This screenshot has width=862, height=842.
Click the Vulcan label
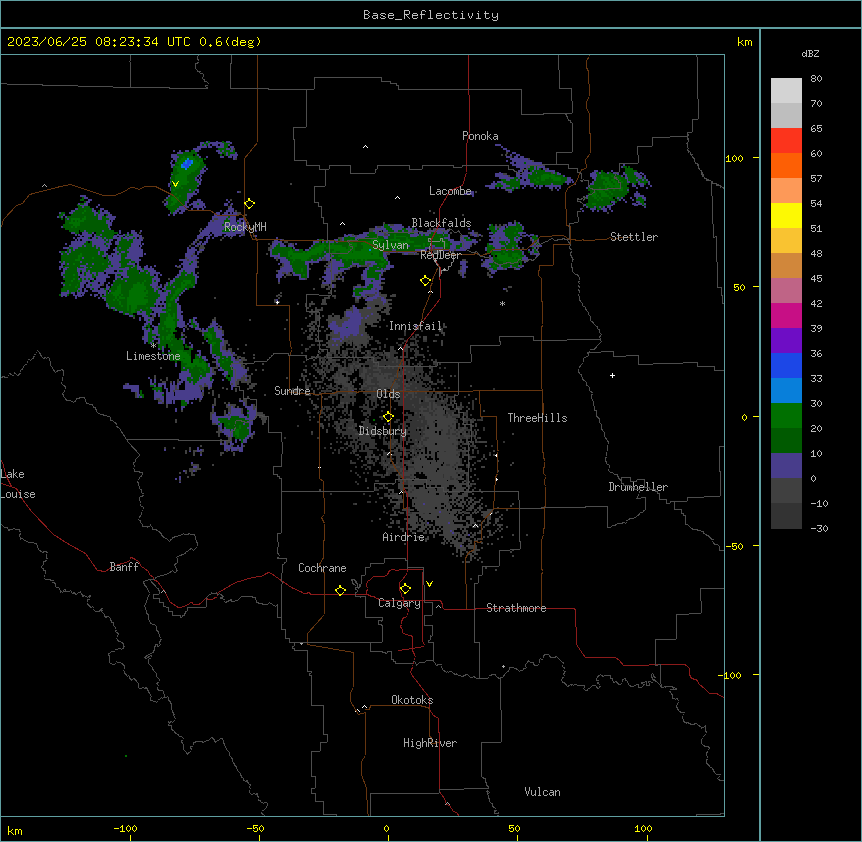(x=543, y=792)
